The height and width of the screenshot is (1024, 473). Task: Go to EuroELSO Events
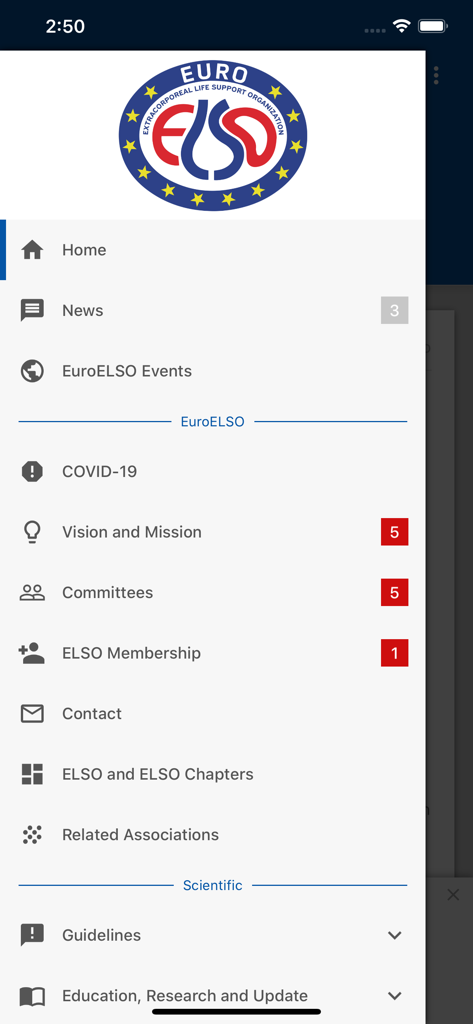(x=213, y=371)
